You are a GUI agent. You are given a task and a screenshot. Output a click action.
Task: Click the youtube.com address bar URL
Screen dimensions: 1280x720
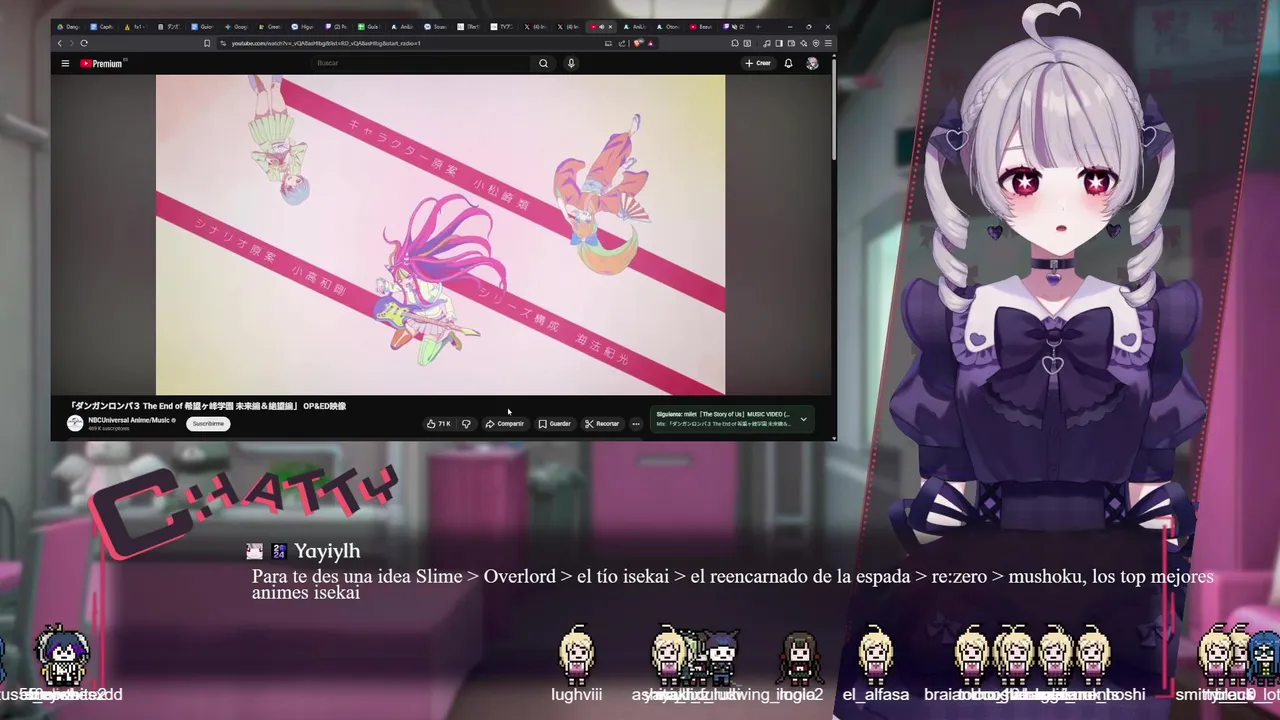pos(326,43)
